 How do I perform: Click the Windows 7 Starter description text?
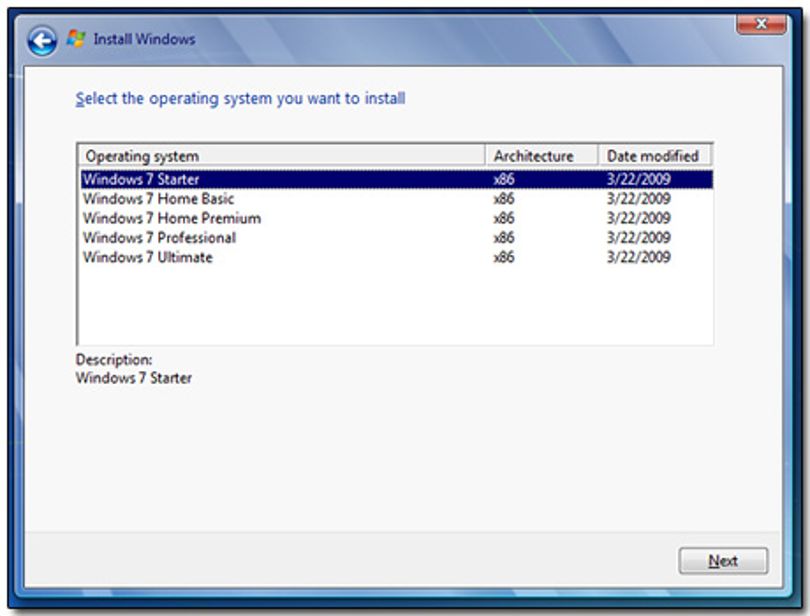pos(134,378)
